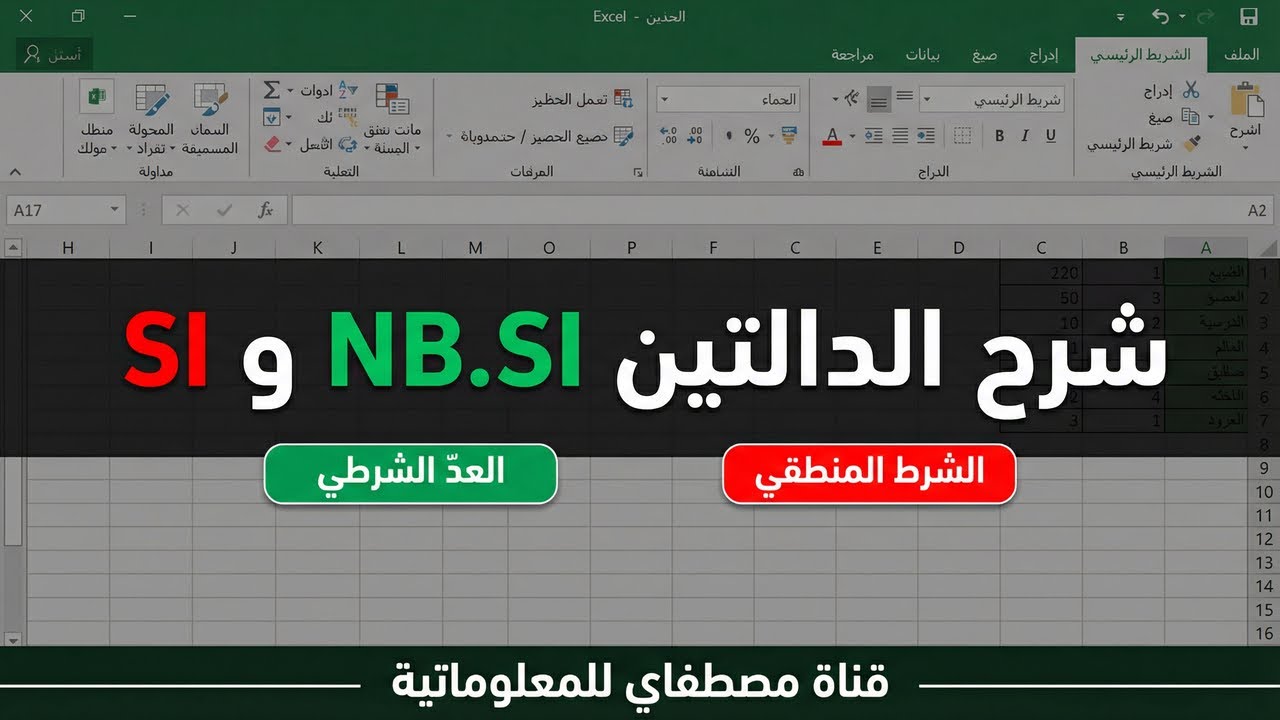Click the Format as Table icon
This screenshot has width=1280, height=720.
point(624,136)
